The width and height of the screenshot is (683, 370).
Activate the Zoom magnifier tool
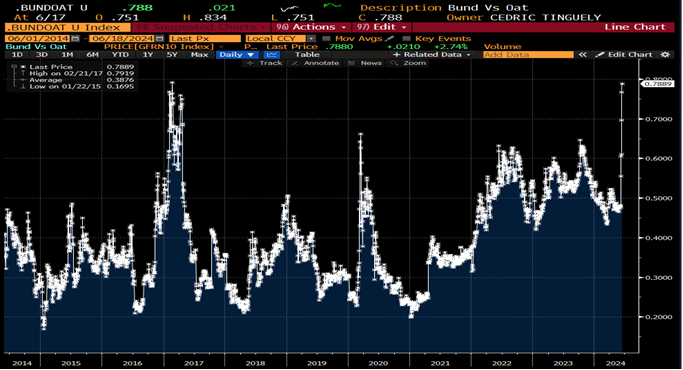409,63
